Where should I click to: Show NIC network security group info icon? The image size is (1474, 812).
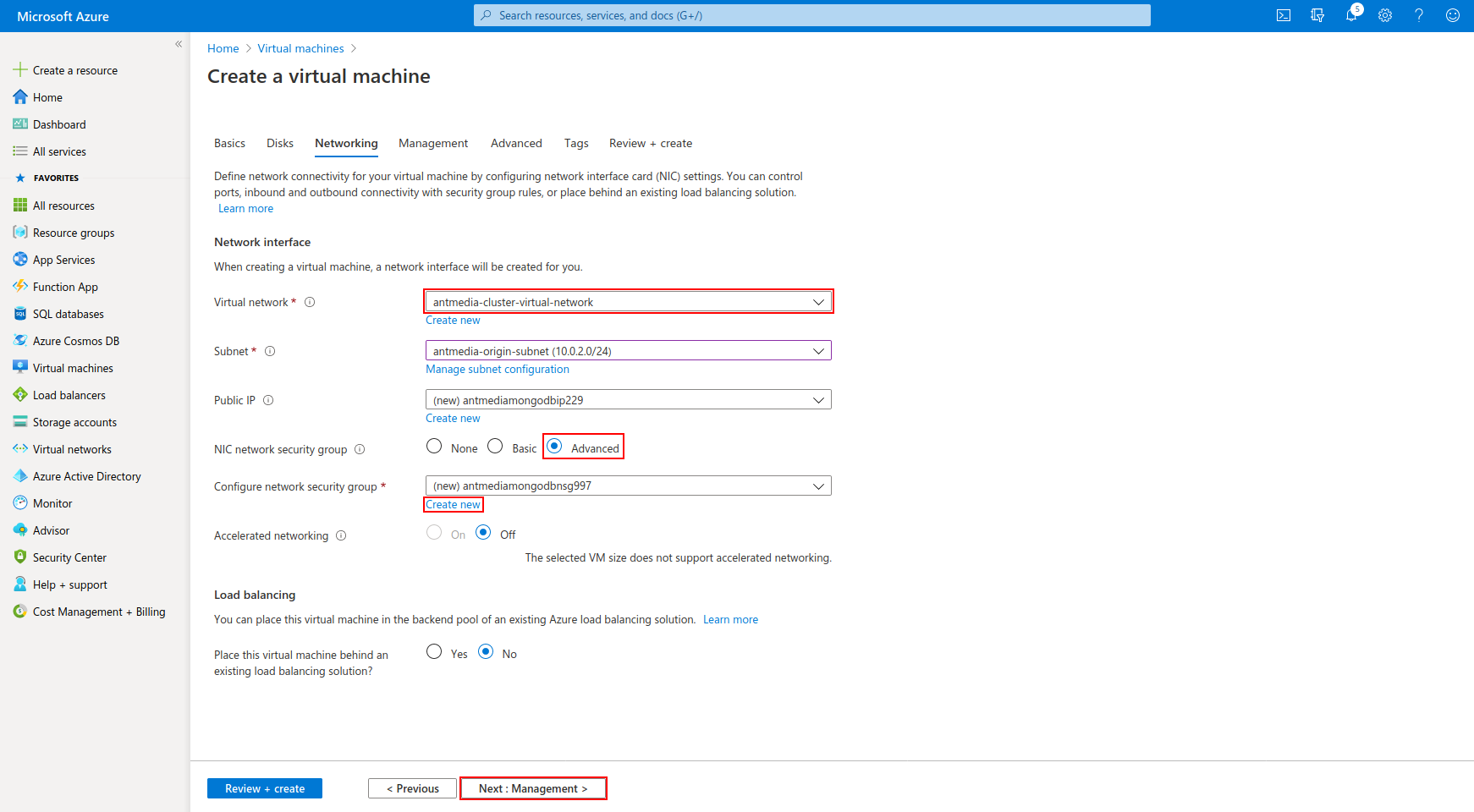360,449
